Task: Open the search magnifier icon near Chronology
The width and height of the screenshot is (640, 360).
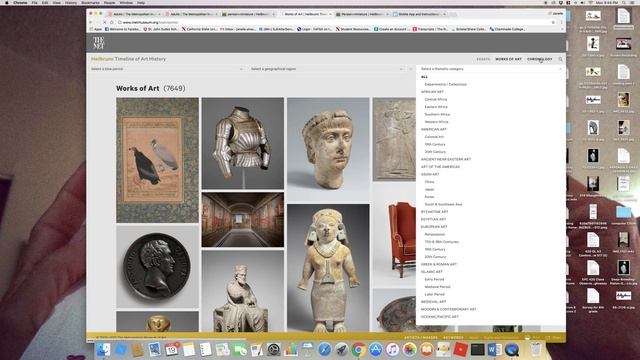Action: [x=560, y=59]
